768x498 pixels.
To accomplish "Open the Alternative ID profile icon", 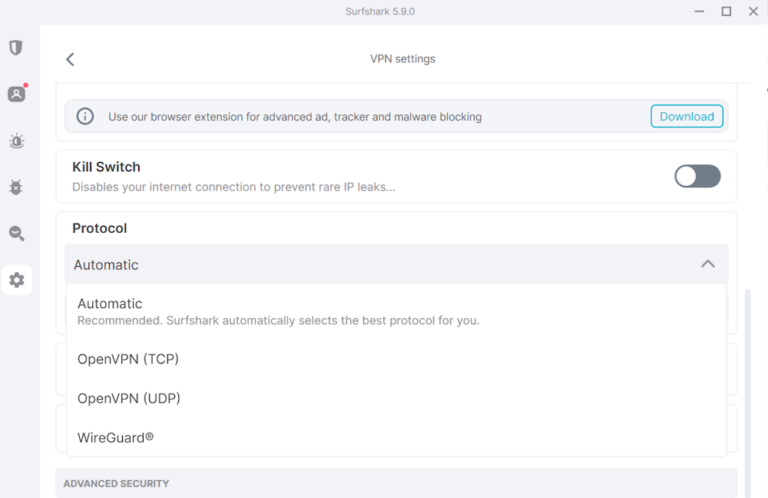I will tap(17, 94).
